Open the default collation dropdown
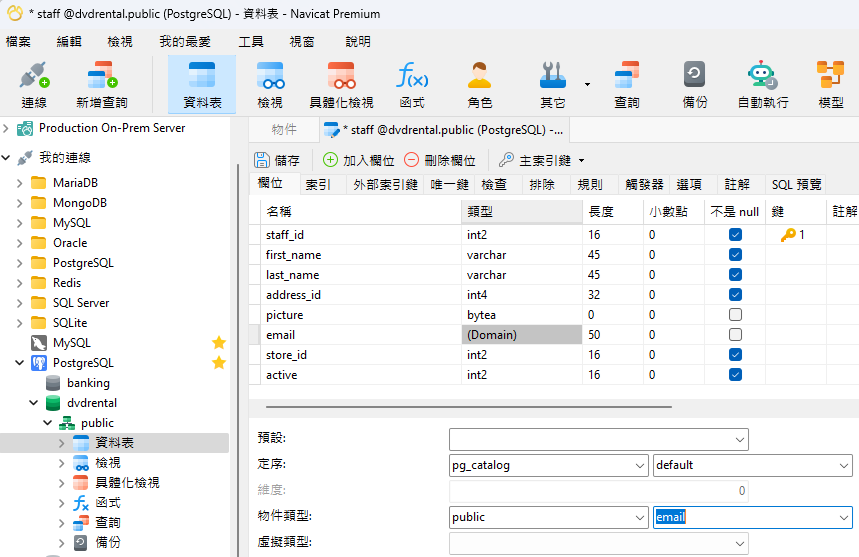This screenshot has width=859, height=557. [x=844, y=465]
